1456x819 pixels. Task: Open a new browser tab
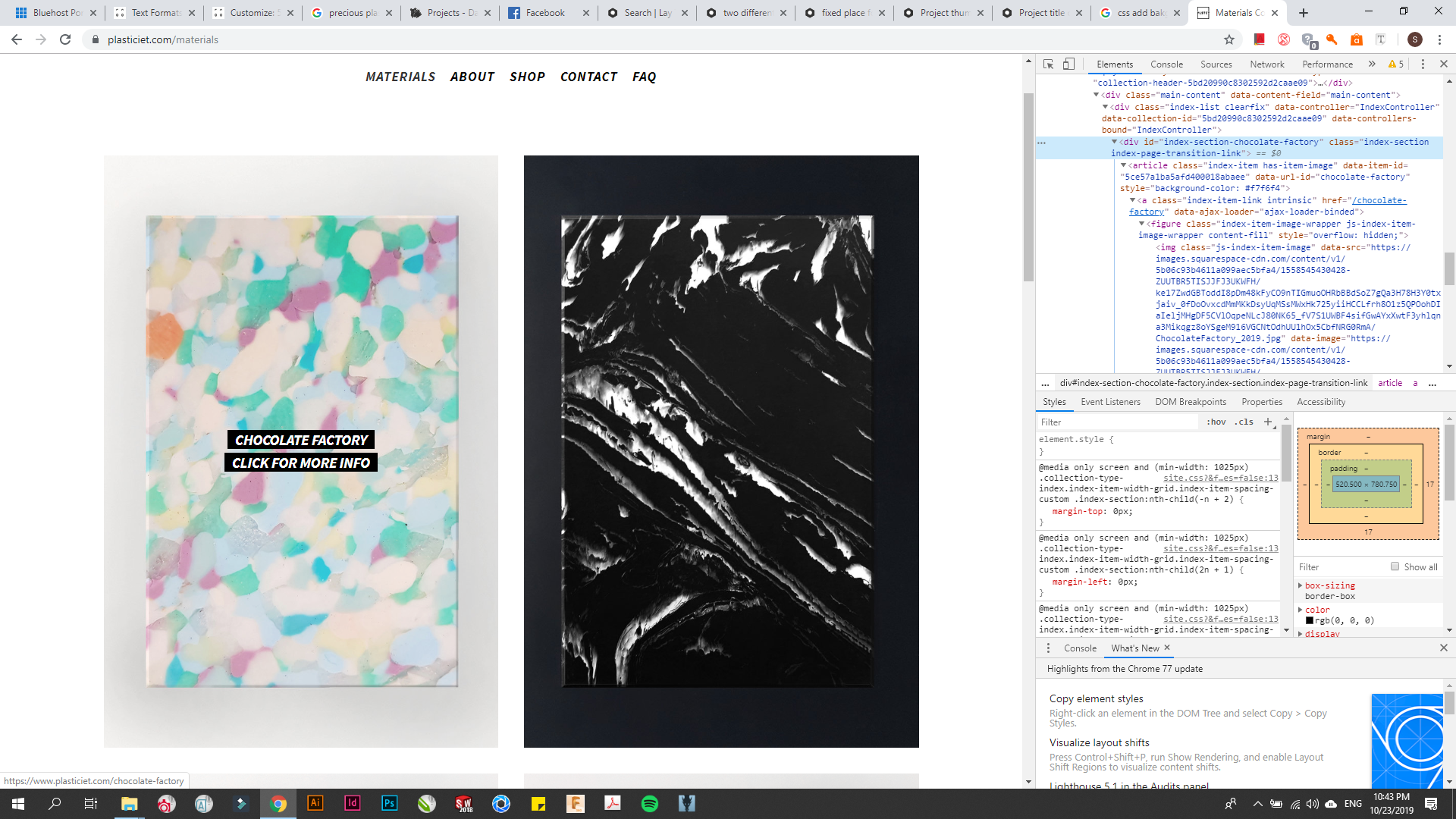pos(1304,13)
